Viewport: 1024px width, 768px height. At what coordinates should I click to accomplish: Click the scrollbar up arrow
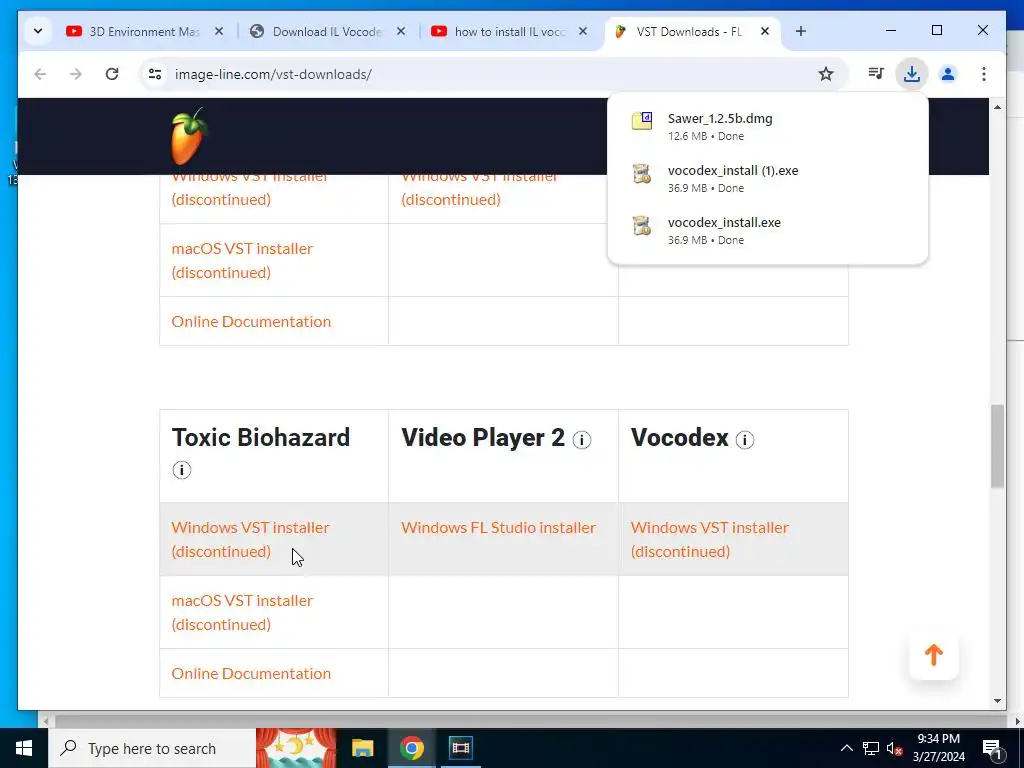pos(997,106)
